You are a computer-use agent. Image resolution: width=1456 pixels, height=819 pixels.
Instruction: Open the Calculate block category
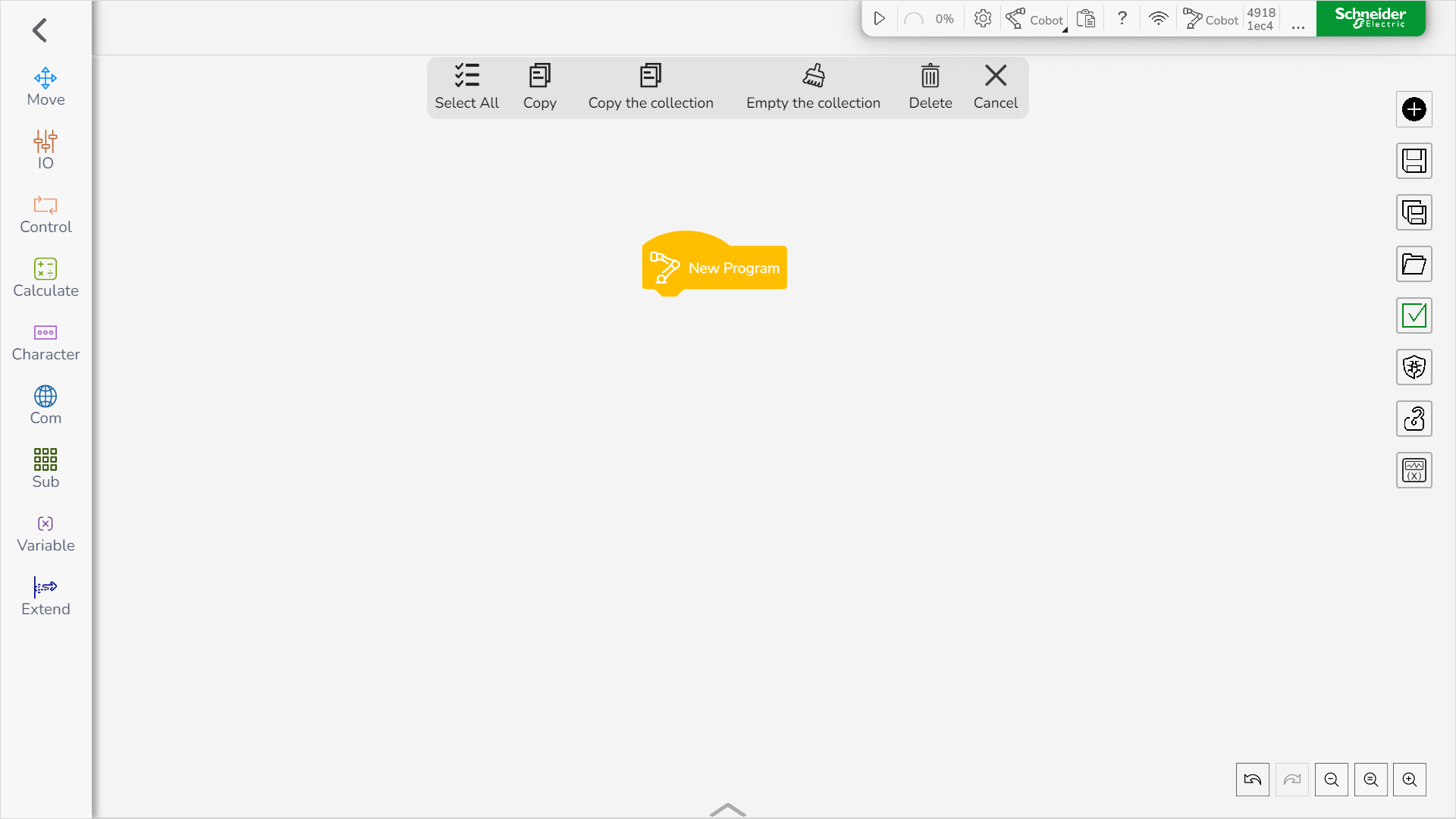point(45,278)
